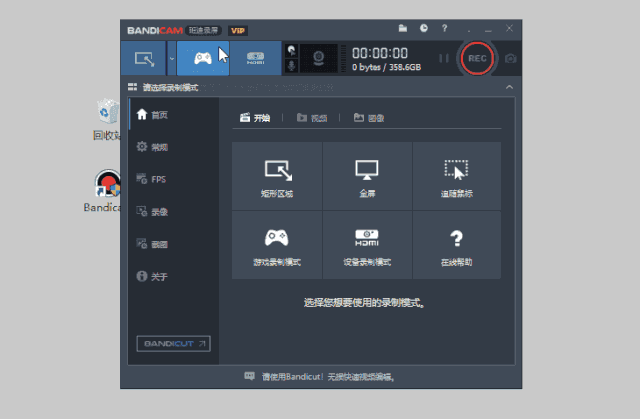The image size is (640, 419).
Task: Click the BANDICUT link button
Action: [x=173, y=344]
